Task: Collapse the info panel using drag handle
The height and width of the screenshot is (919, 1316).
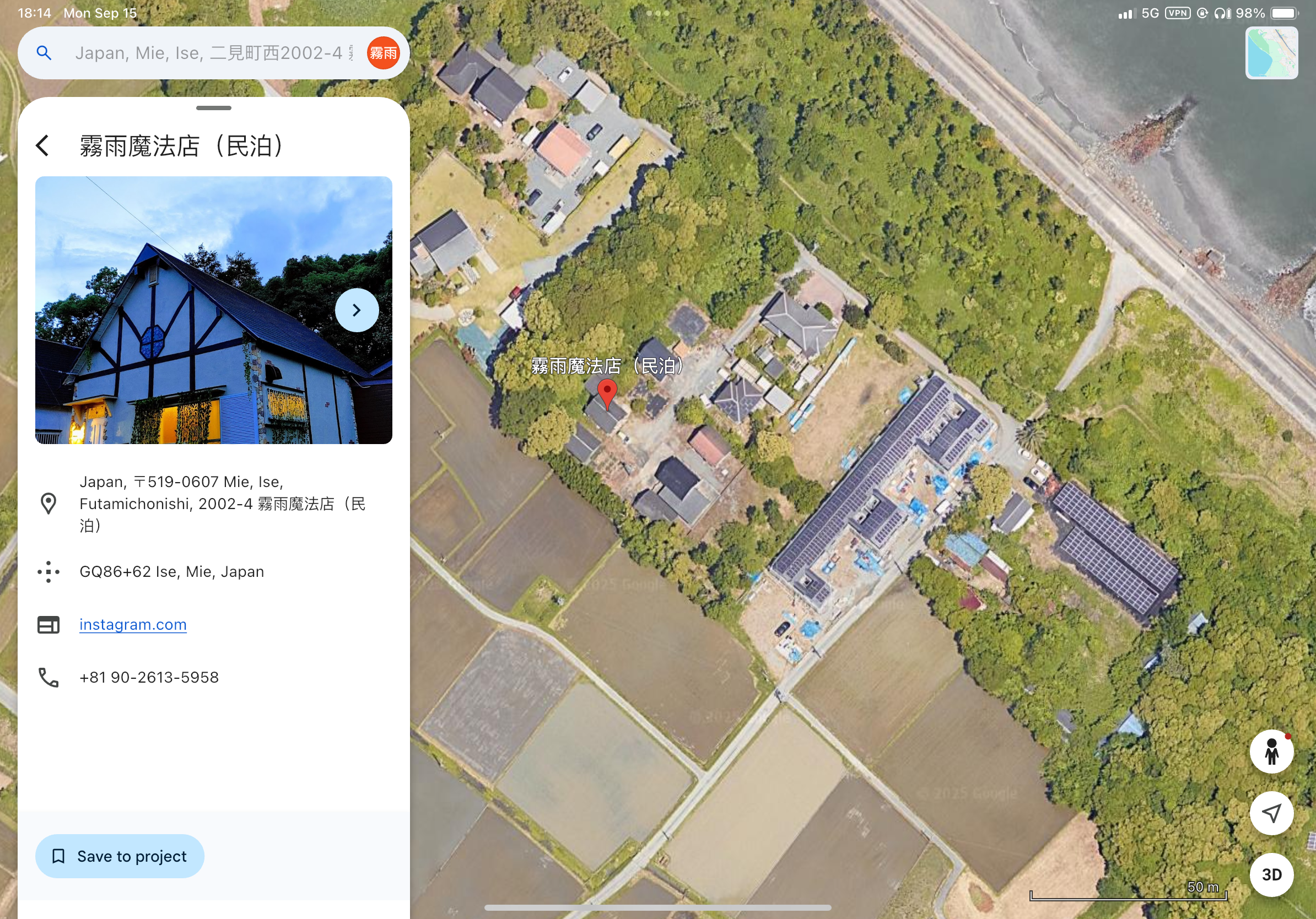Action: click(214, 108)
